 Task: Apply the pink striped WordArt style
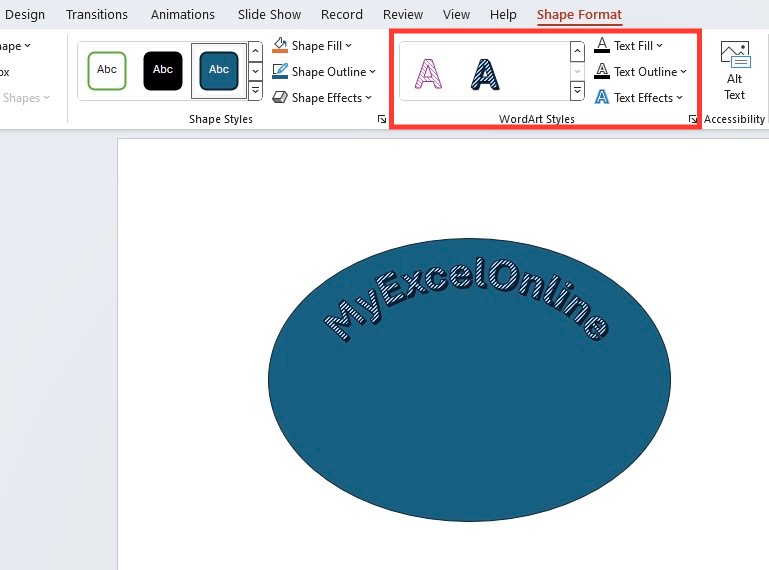pos(428,74)
